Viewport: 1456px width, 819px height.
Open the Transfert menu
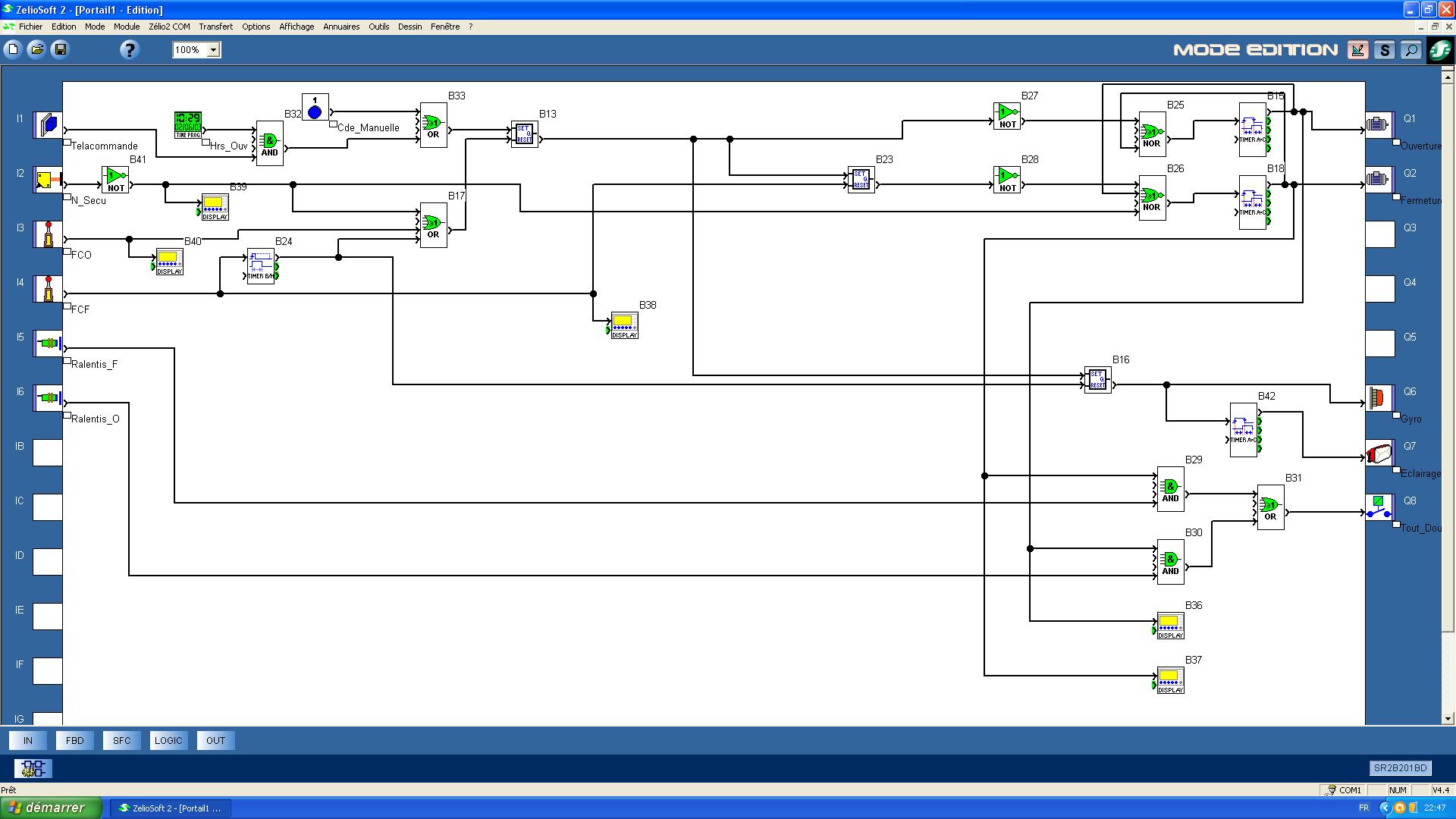coord(216,27)
